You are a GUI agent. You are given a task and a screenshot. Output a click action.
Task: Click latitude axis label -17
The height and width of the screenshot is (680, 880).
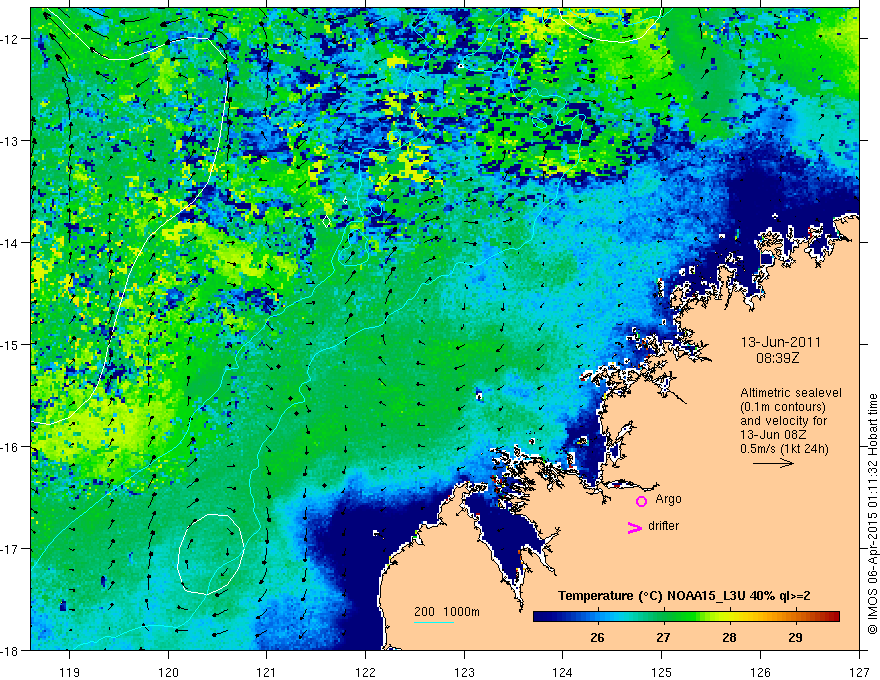[x=11, y=549]
